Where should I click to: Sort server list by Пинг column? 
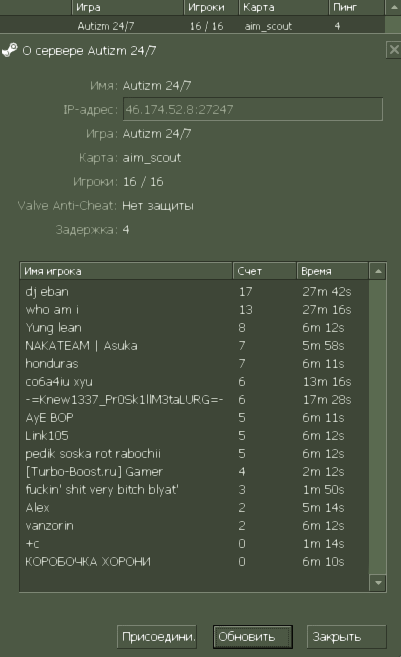point(357,7)
